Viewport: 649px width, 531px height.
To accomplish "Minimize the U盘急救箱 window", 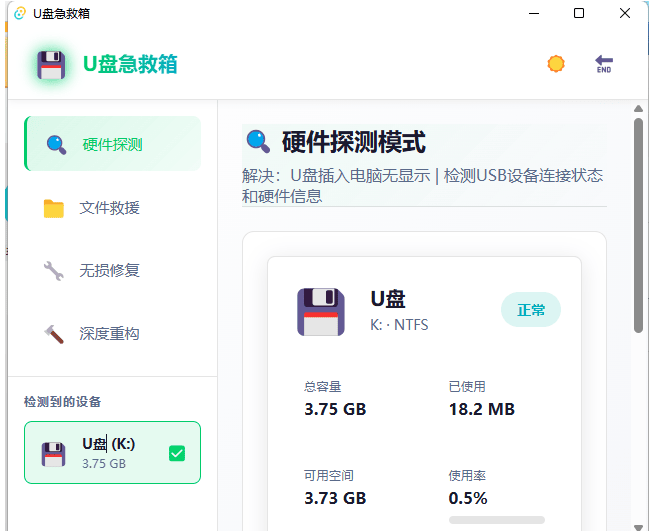I will 534,13.
